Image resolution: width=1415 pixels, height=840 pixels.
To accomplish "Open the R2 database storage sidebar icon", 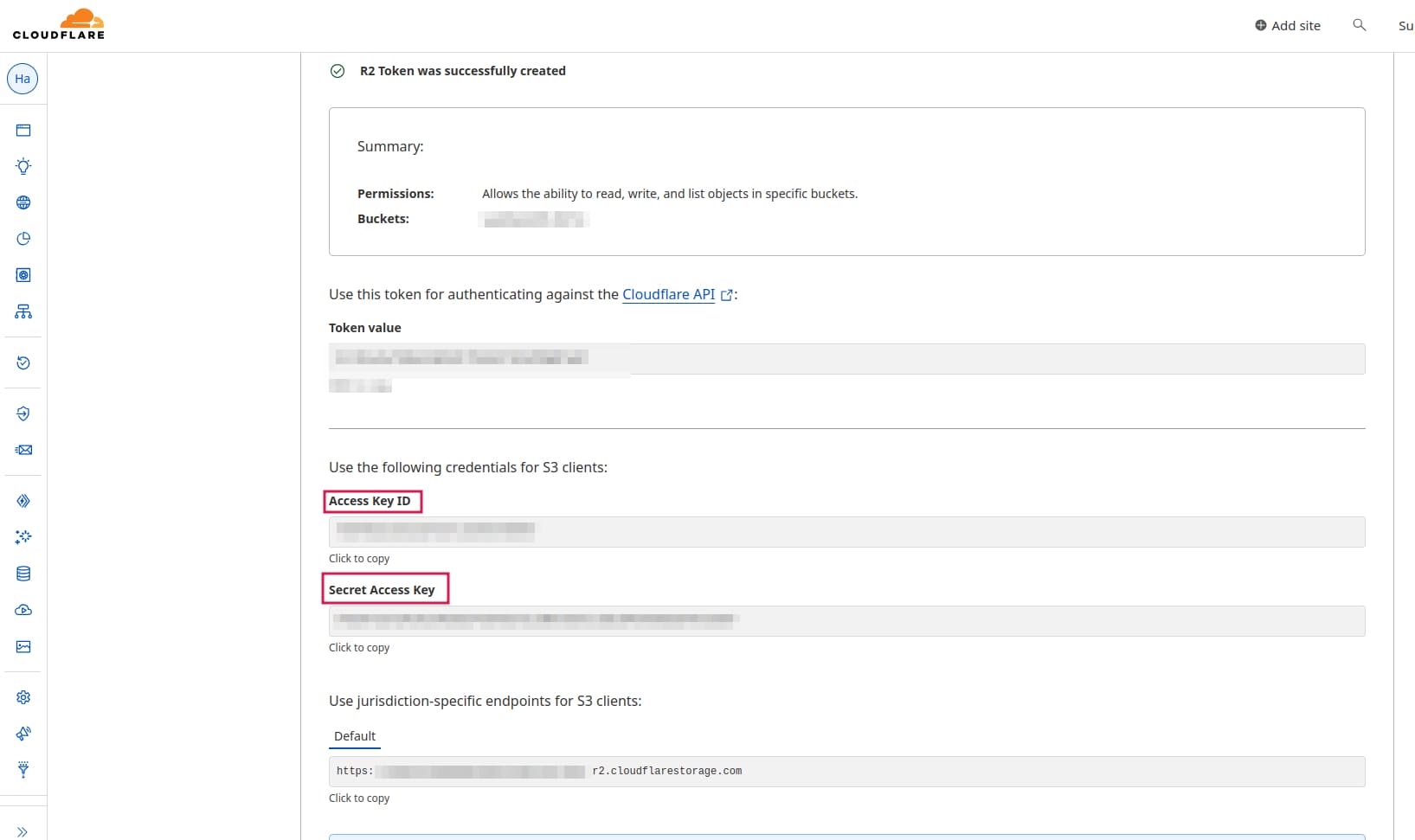I will click(23, 574).
